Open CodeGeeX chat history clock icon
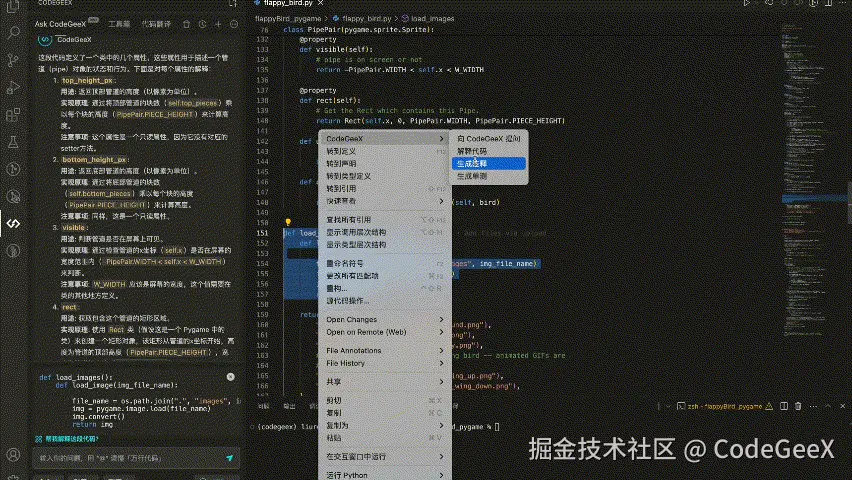Viewport: 852px width, 480px height. (x=202, y=24)
